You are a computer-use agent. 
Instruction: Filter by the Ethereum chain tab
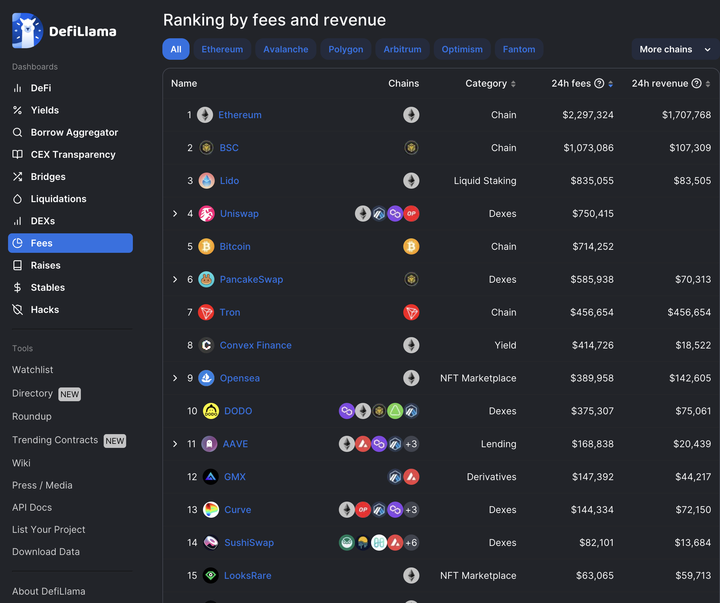click(x=222, y=49)
